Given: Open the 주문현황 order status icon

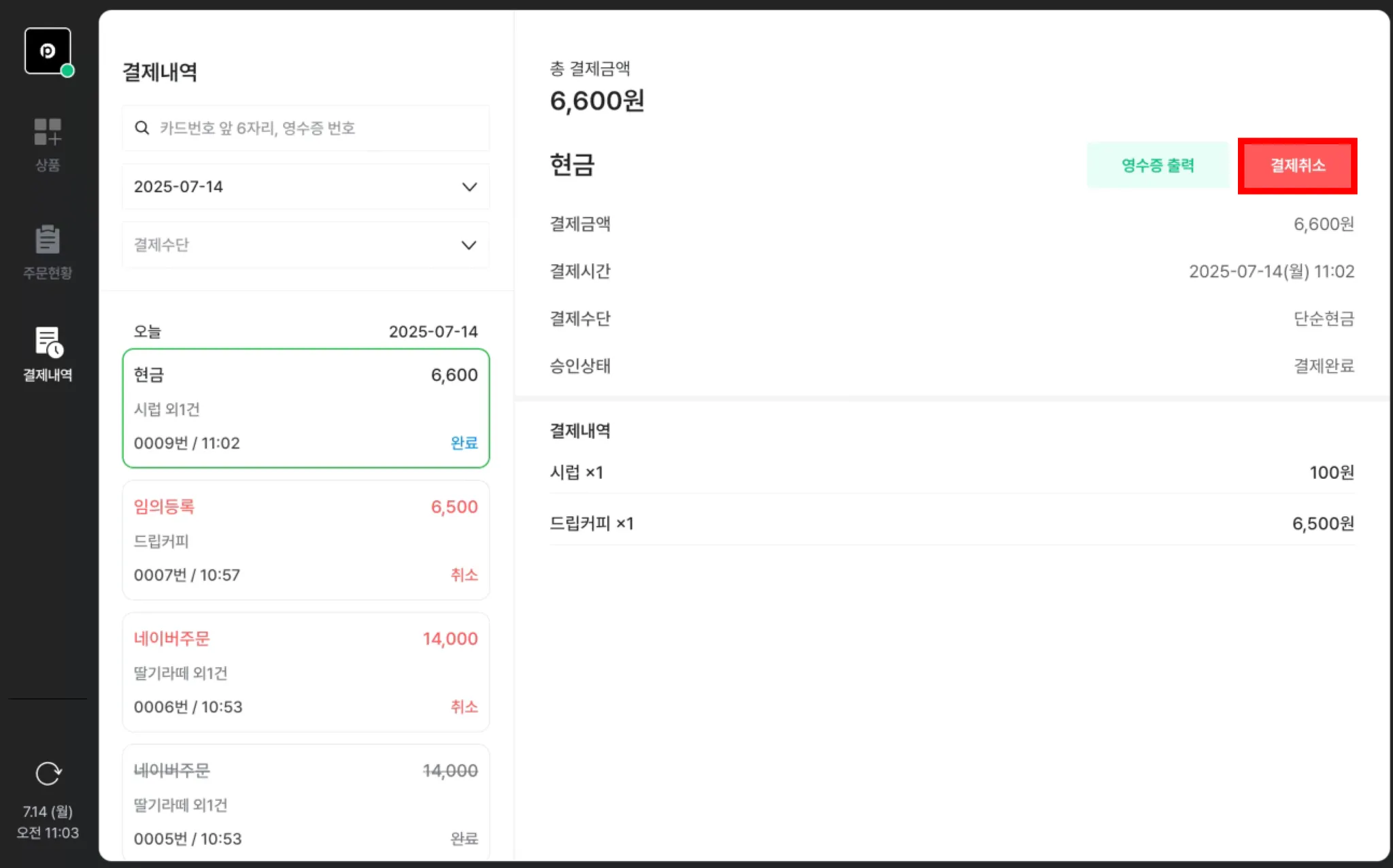Looking at the screenshot, I should click(48, 252).
